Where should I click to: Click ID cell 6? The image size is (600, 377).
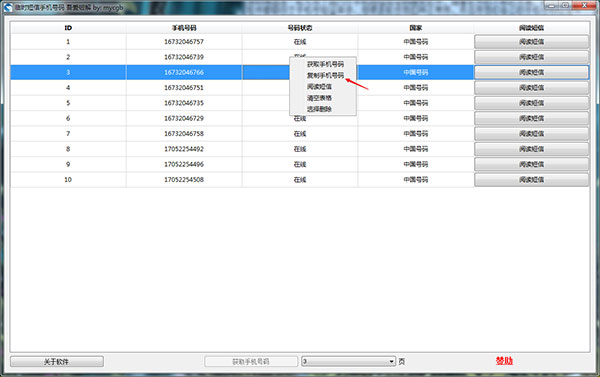point(68,118)
